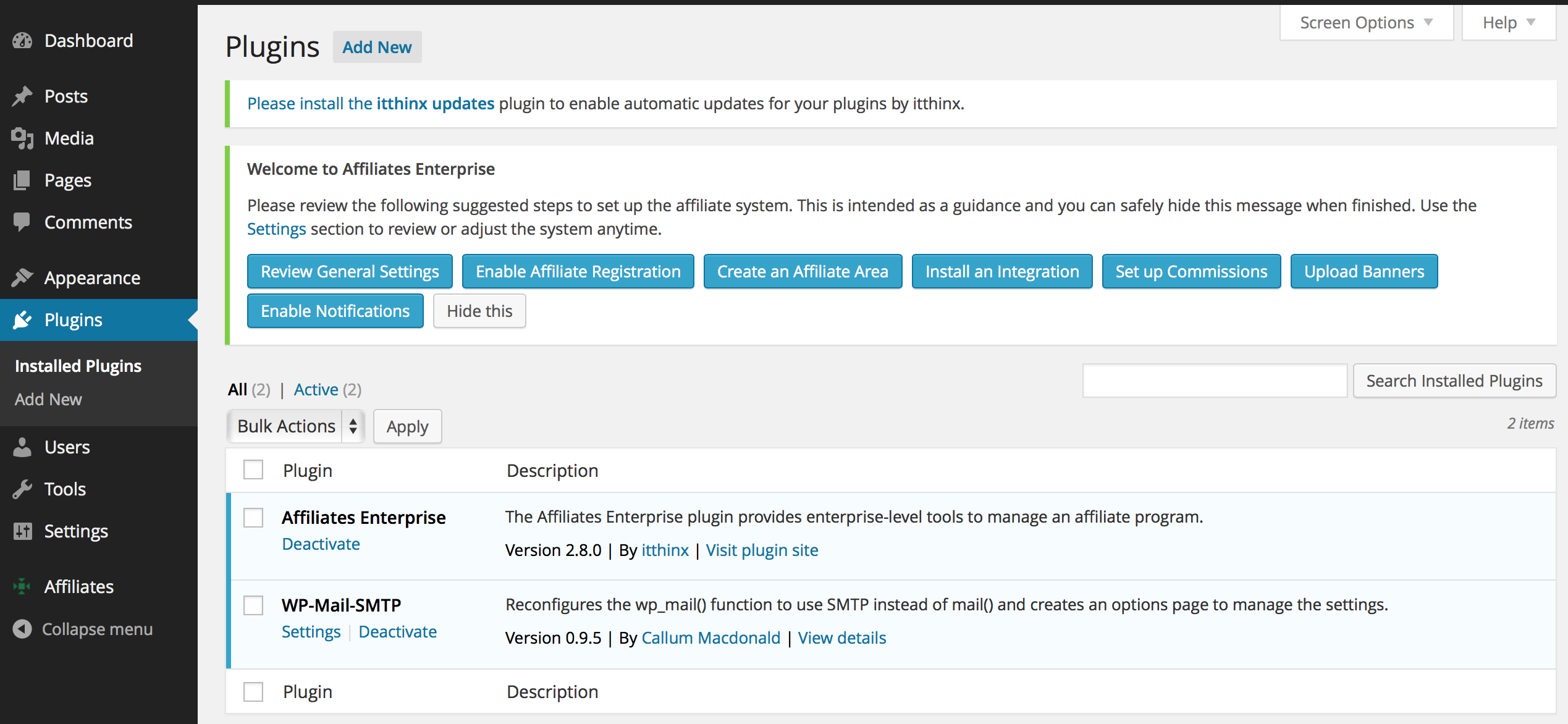Click the Users person icon
Screen dimensions: 1568x724
tap(22, 447)
